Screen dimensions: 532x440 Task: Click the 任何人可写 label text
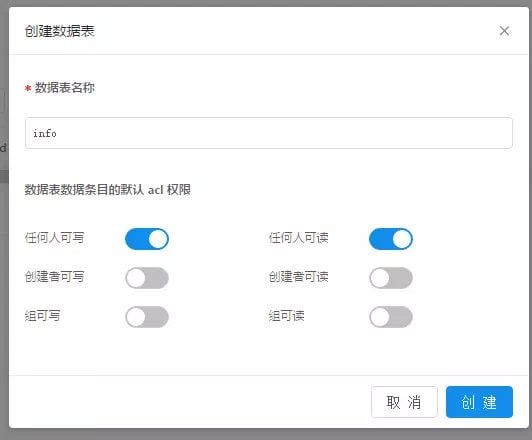pos(54,238)
